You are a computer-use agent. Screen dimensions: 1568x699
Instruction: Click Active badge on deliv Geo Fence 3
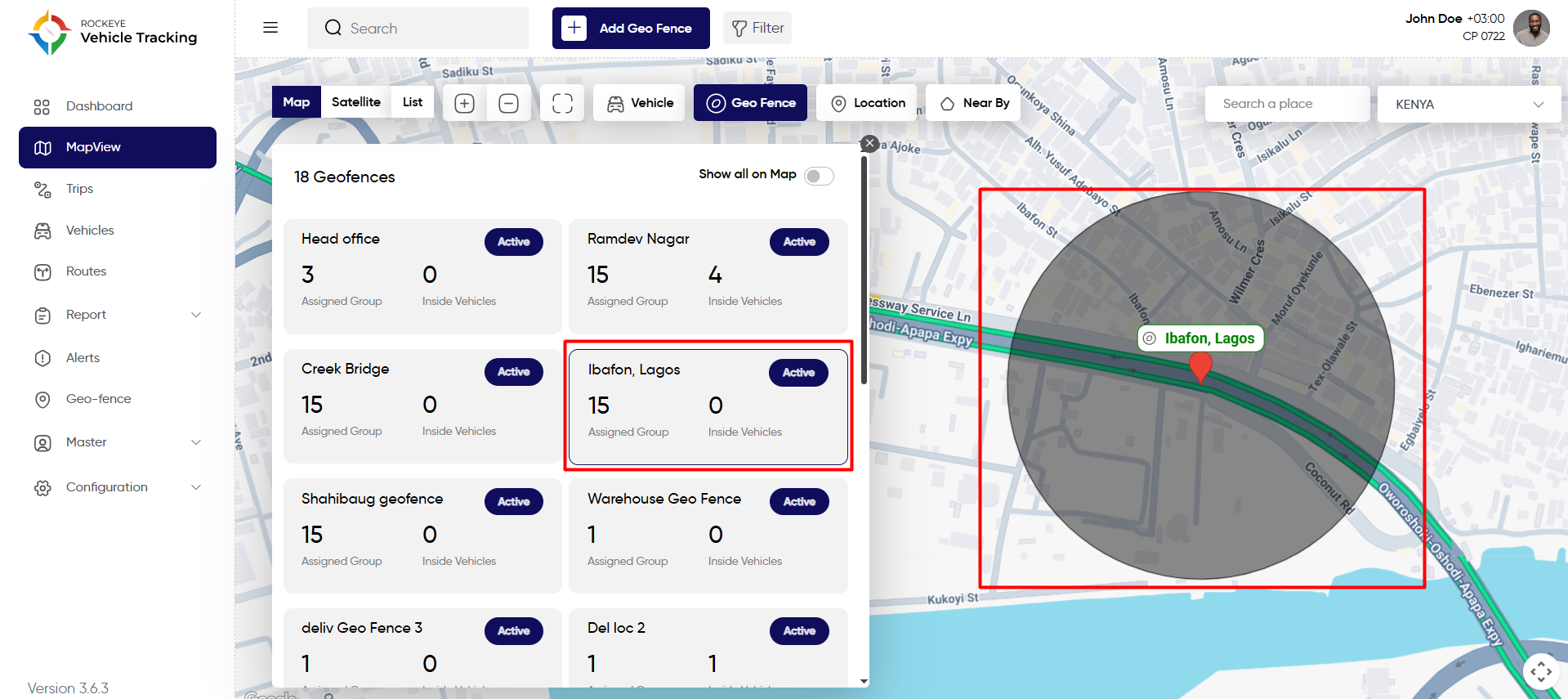pos(514,631)
